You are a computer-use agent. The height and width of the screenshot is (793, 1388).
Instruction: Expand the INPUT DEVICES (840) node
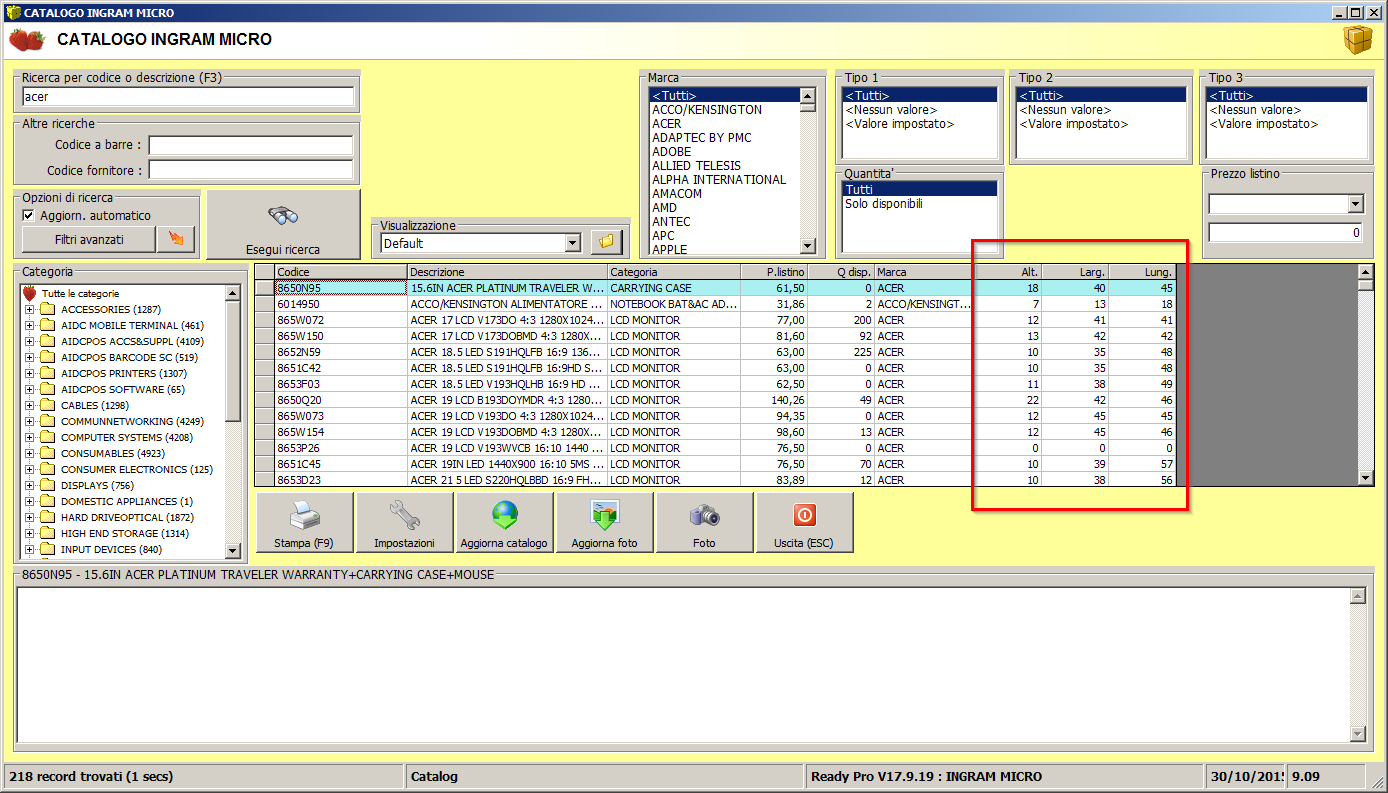pyautogui.click(x=29, y=549)
